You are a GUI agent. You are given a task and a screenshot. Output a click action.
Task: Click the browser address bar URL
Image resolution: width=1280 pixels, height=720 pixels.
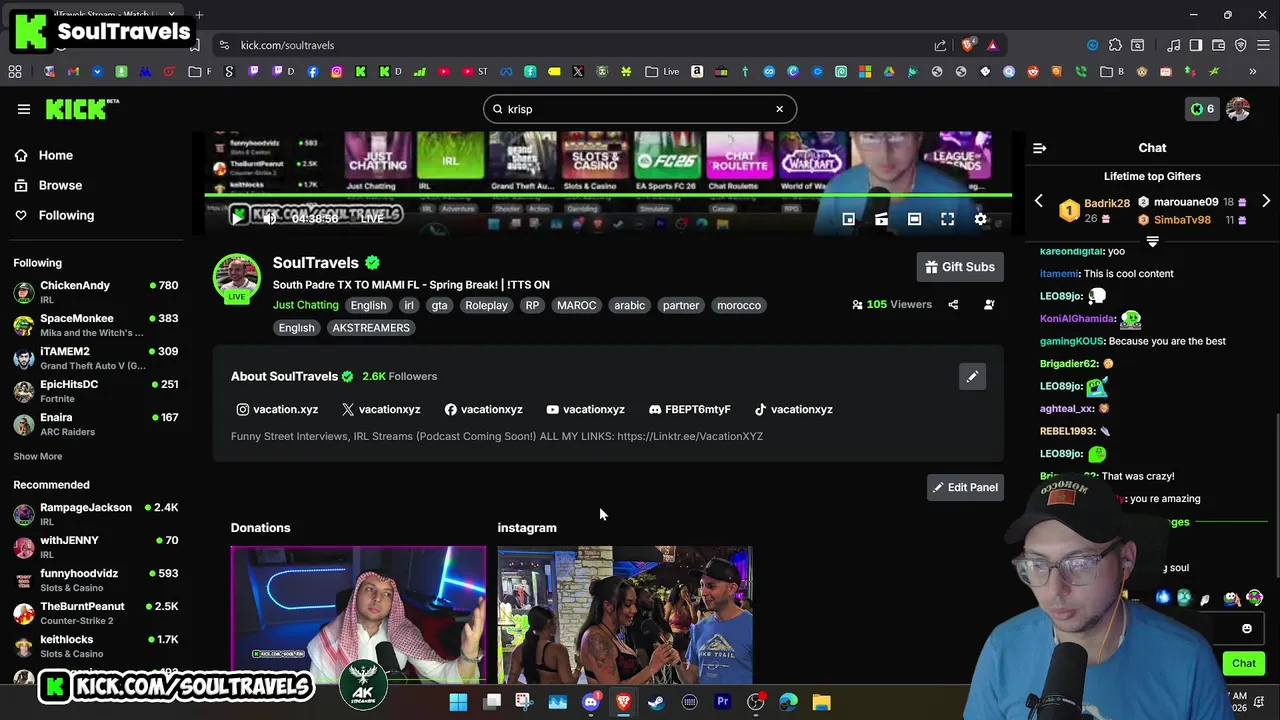point(287,45)
